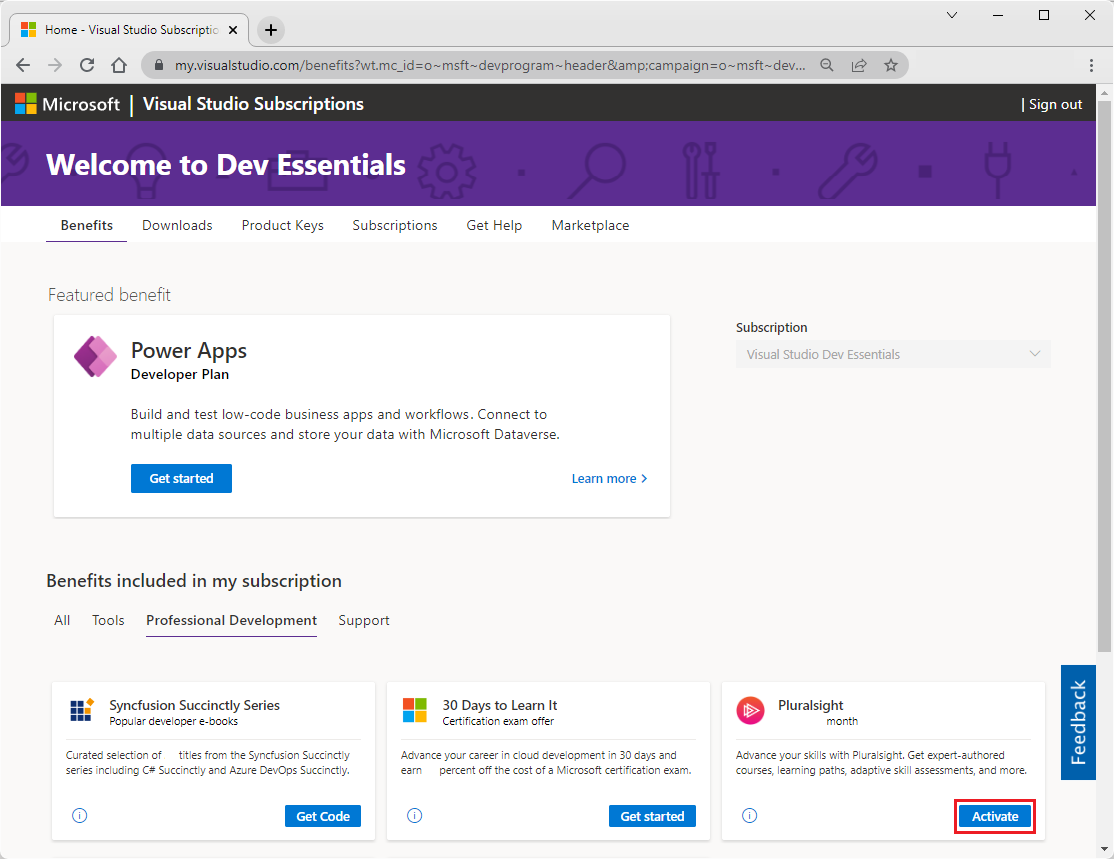Click the browser address bar URL

[x=490, y=65]
